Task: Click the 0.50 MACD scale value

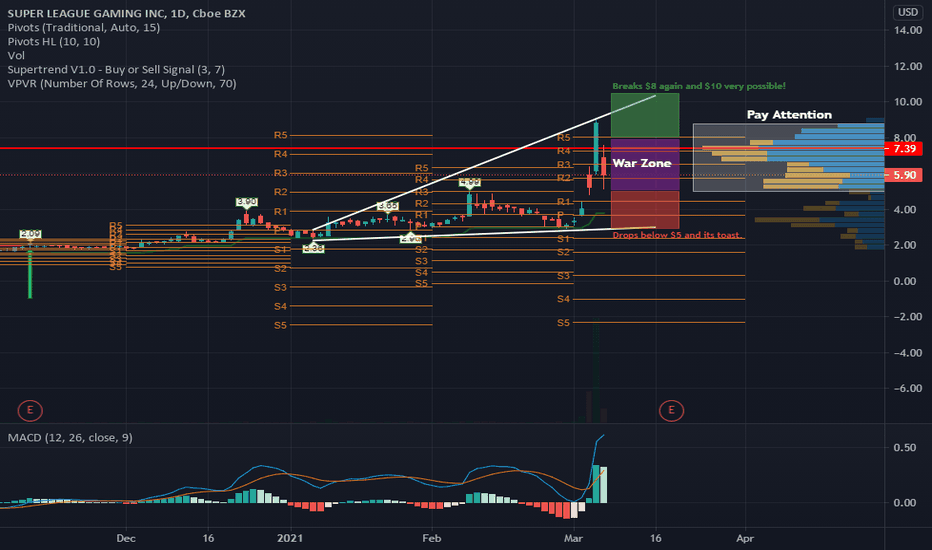Action: coord(905,447)
